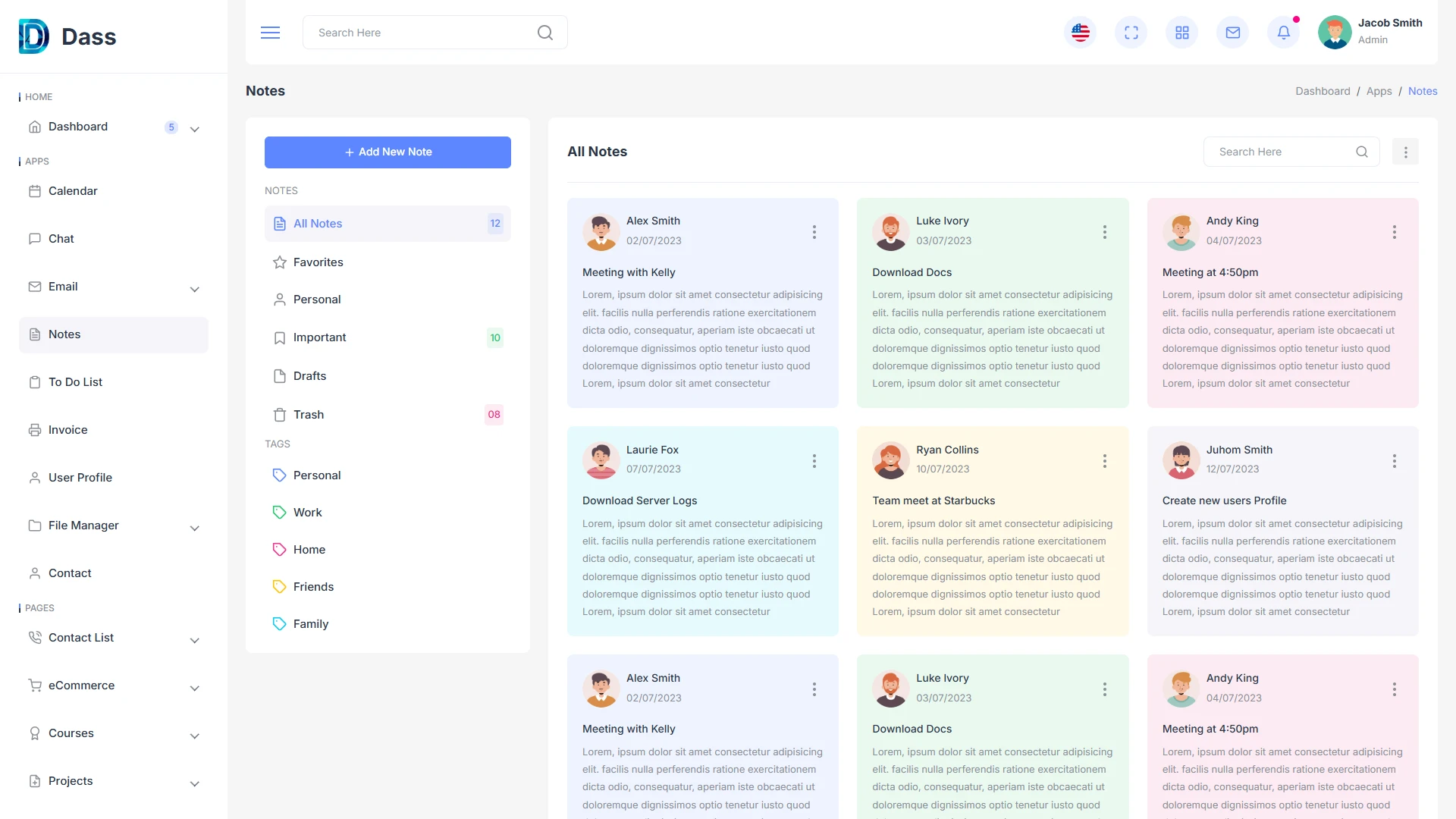The height and width of the screenshot is (819, 1456).
Task: Click Jacob Smith profile avatar
Action: 1335,33
